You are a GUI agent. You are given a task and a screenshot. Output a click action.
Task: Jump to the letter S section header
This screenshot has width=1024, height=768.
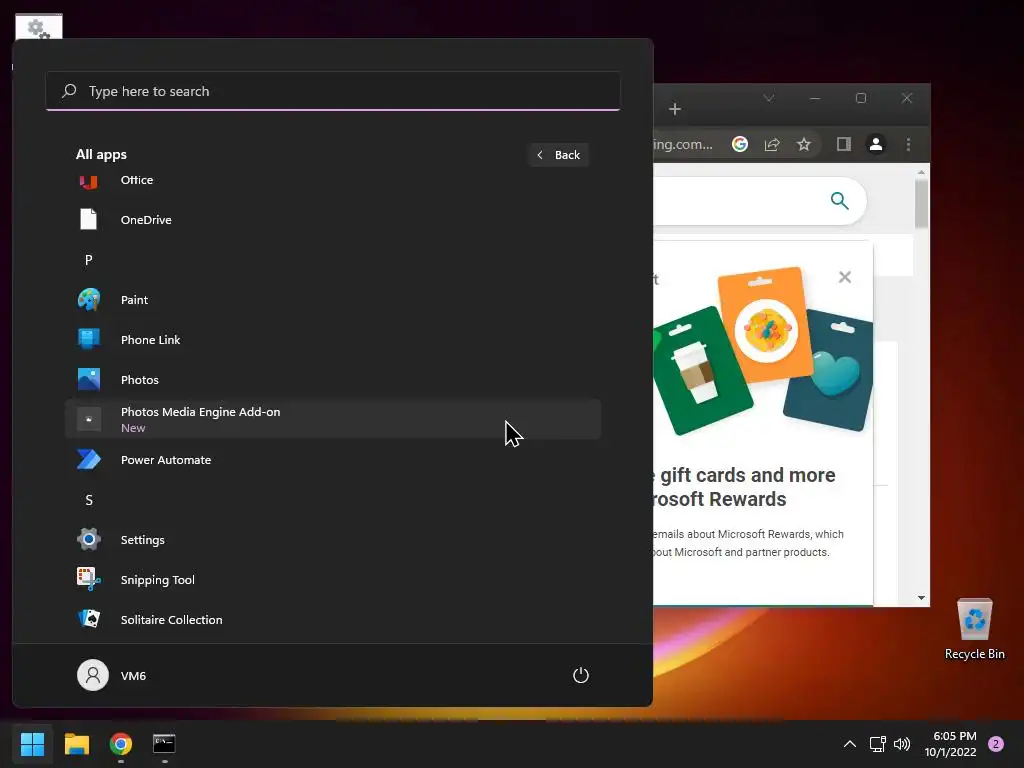[x=89, y=500]
